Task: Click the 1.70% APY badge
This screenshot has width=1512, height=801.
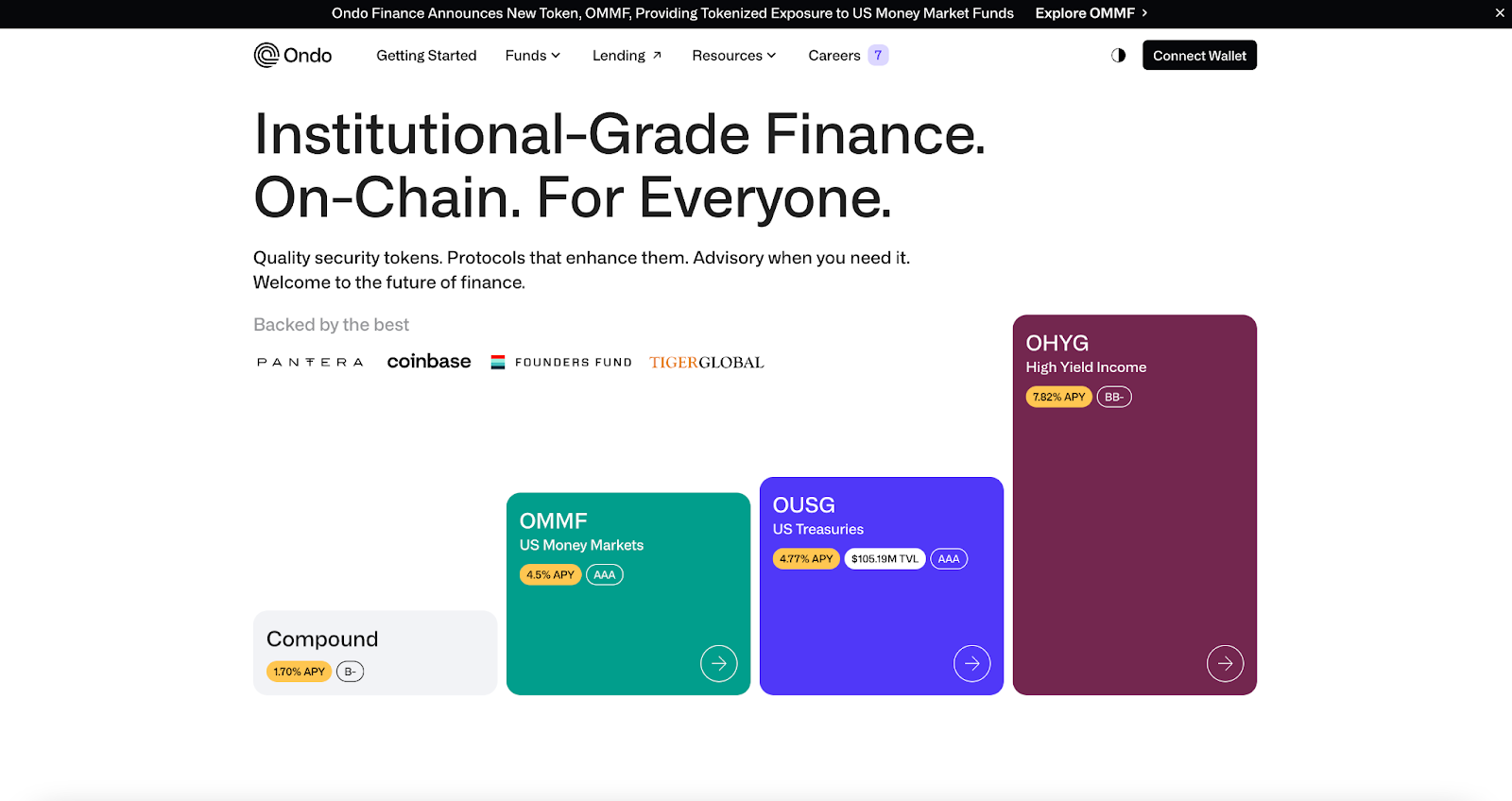Action: (x=299, y=672)
